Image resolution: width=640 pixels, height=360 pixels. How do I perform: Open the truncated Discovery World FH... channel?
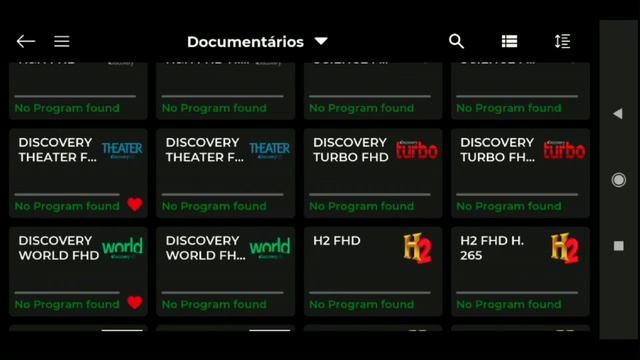(x=225, y=271)
